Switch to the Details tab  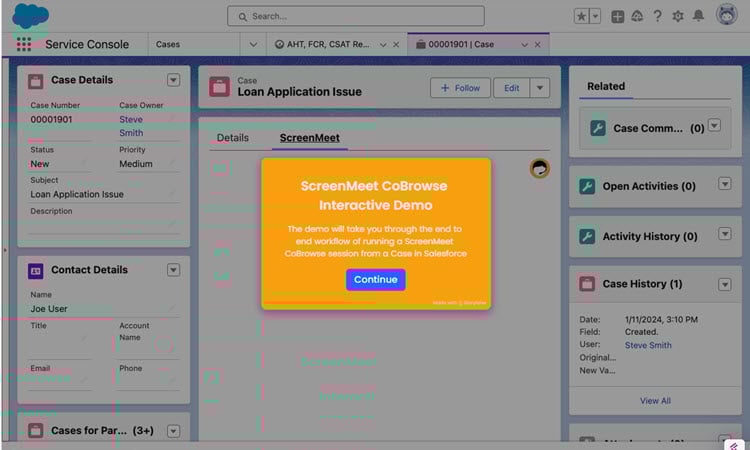[x=232, y=138]
